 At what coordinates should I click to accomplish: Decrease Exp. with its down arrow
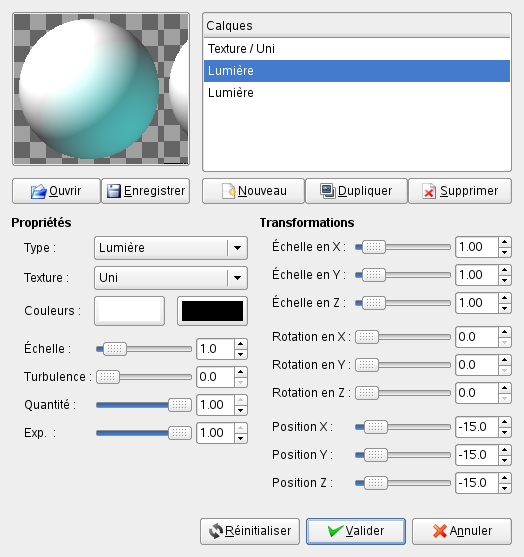[241, 438]
